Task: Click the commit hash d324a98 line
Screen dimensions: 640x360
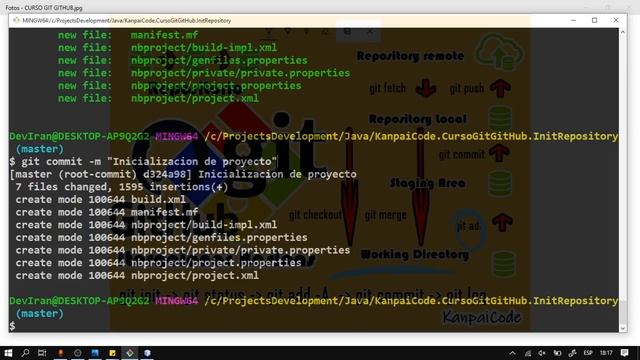Action: [x=183, y=174]
